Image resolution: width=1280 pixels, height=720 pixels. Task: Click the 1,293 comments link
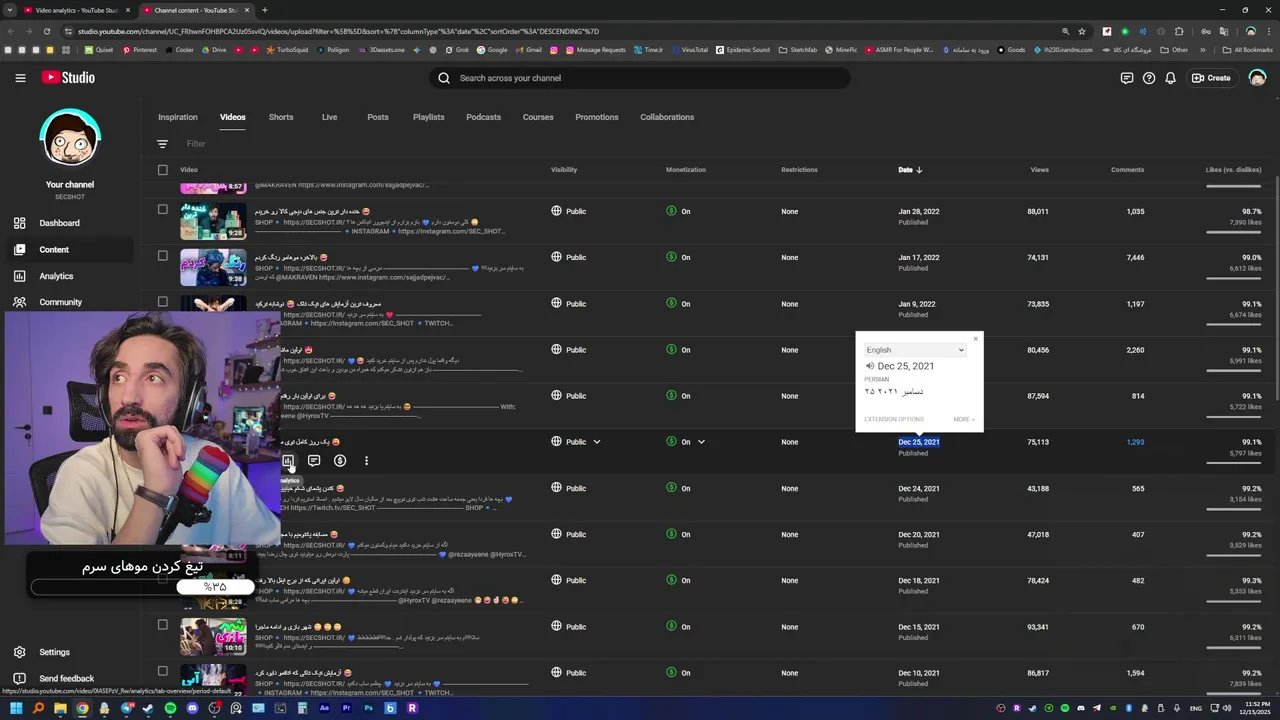click(1135, 442)
